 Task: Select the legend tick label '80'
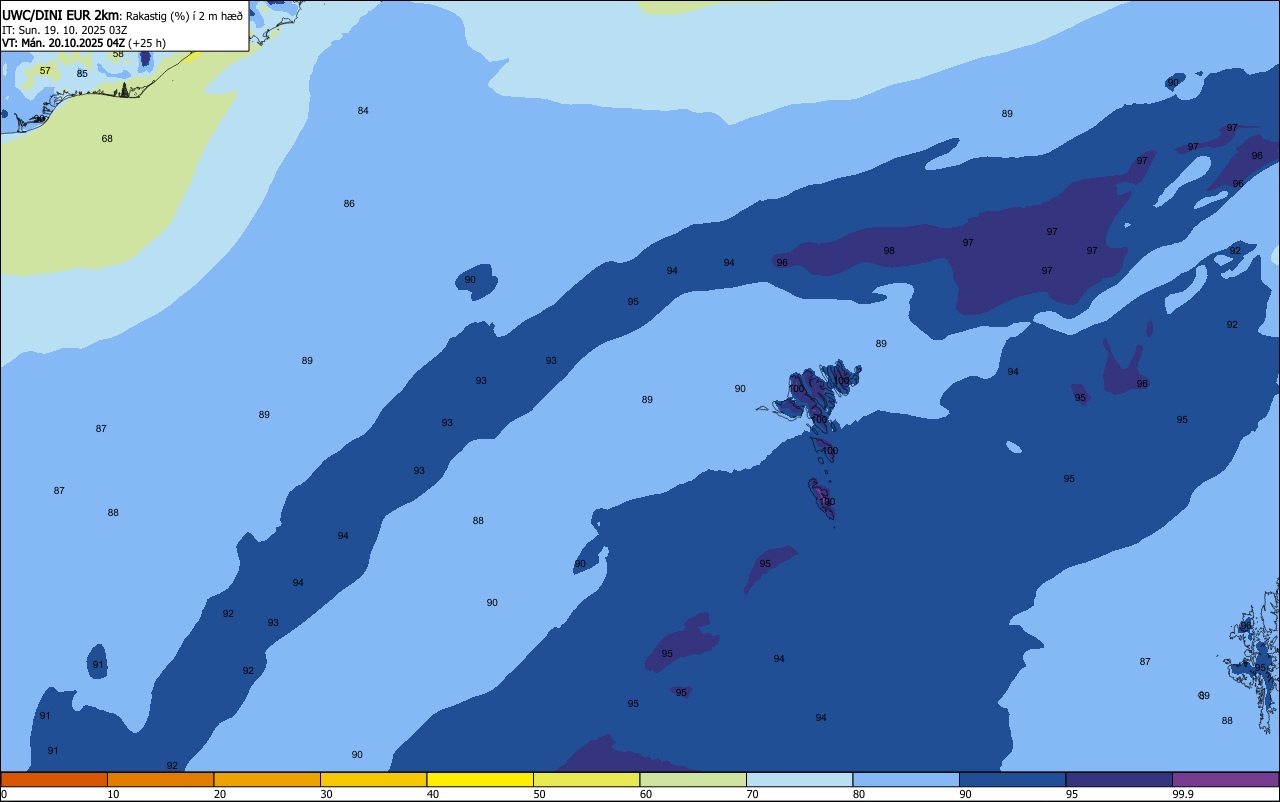859,794
